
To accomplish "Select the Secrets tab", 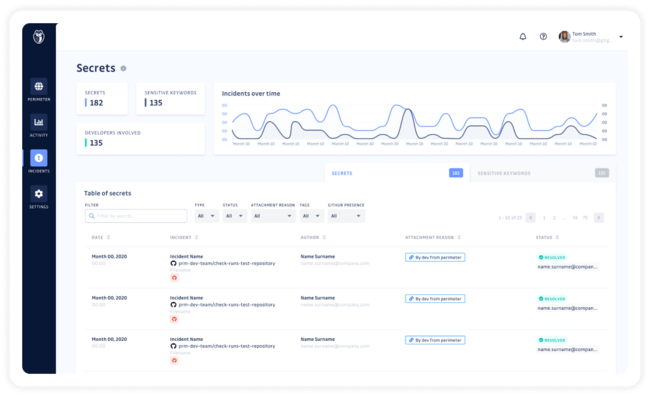I will pos(397,173).
